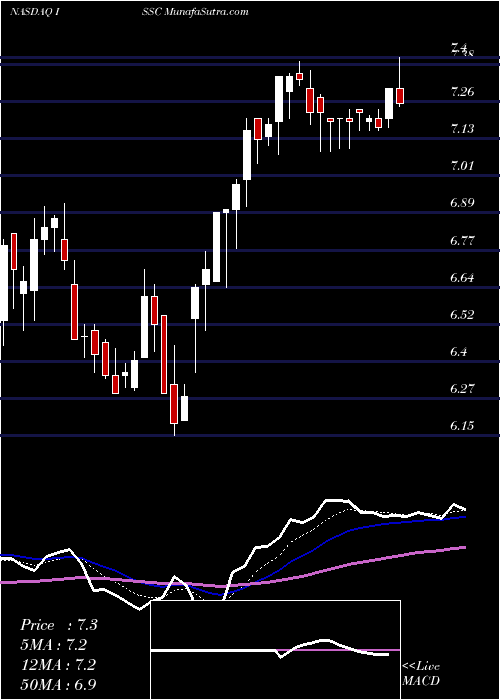Image resolution: width=500 pixels, height=700 pixels.
Task: Click the 6.15 price axis label
Action: coord(462,426)
